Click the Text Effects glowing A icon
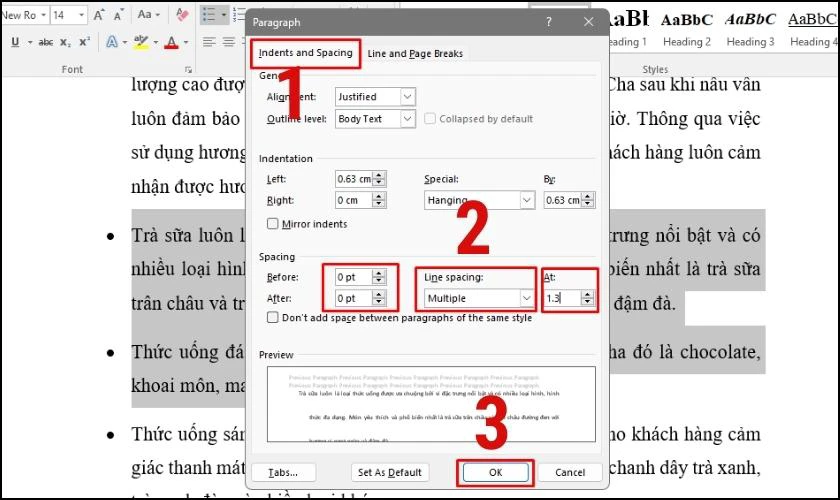The image size is (840, 500). (x=111, y=42)
